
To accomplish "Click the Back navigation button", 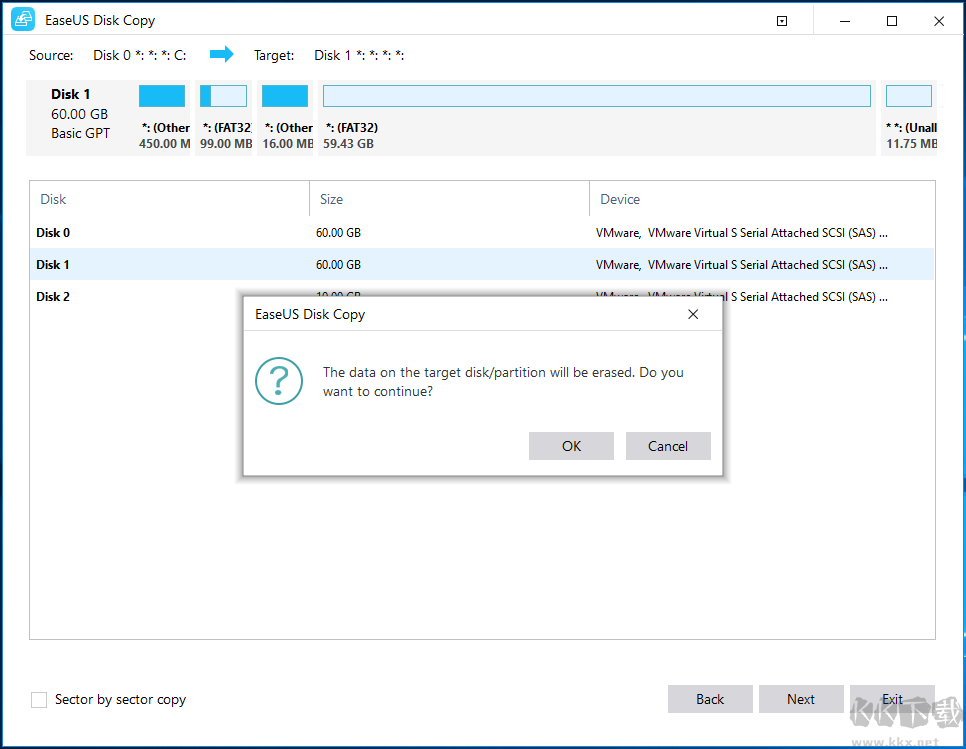I will click(x=710, y=699).
